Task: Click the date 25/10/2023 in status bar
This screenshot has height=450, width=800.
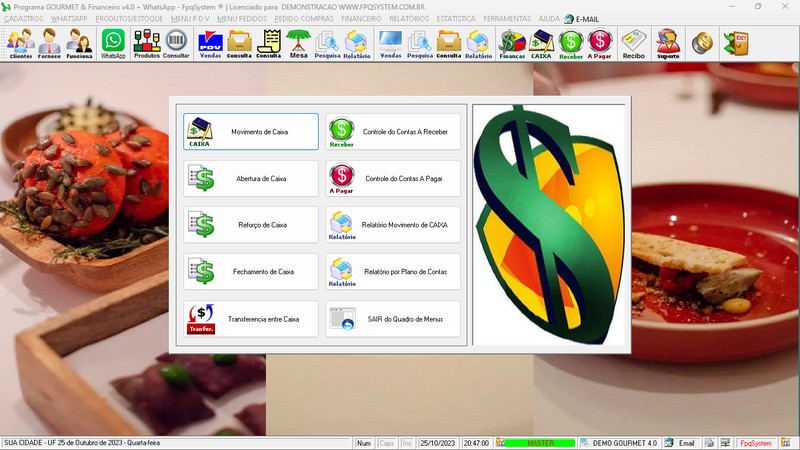Action: pos(437,443)
